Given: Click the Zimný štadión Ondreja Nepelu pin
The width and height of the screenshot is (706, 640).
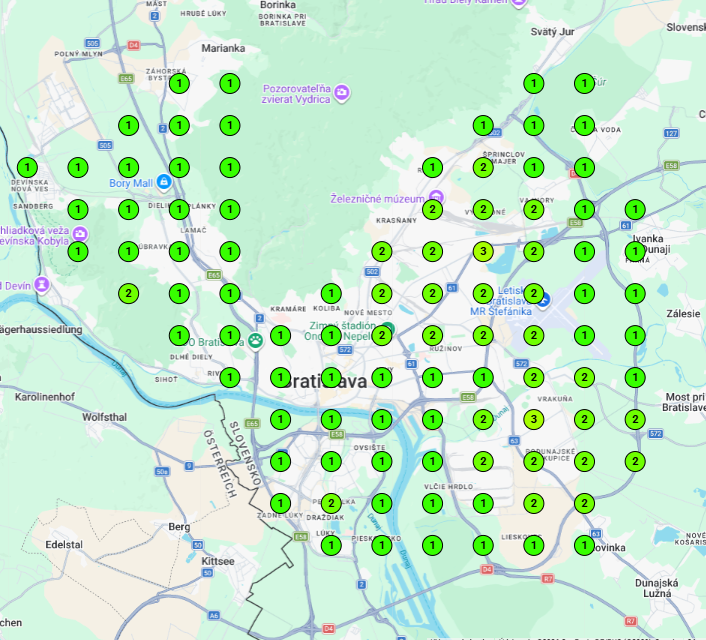Looking at the screenshot, I should point(388,328).
